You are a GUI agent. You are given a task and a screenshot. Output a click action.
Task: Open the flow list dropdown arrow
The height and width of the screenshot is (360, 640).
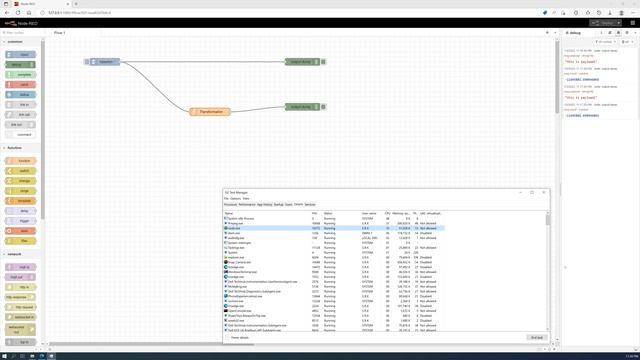coord(555,33)
